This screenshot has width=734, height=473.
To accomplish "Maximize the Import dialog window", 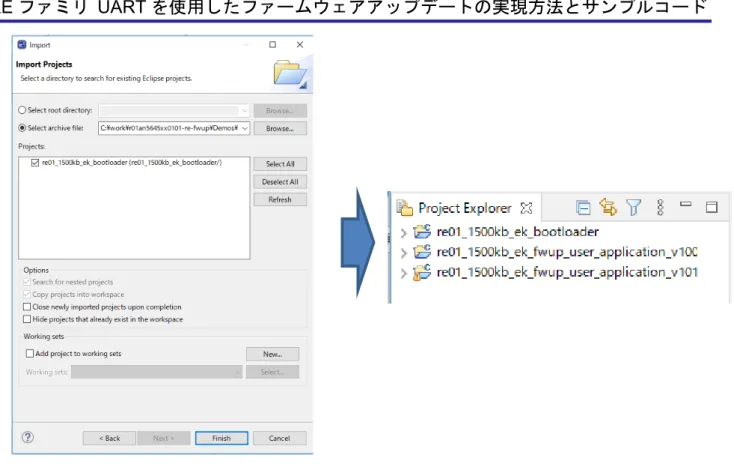I will pos(272,44).
